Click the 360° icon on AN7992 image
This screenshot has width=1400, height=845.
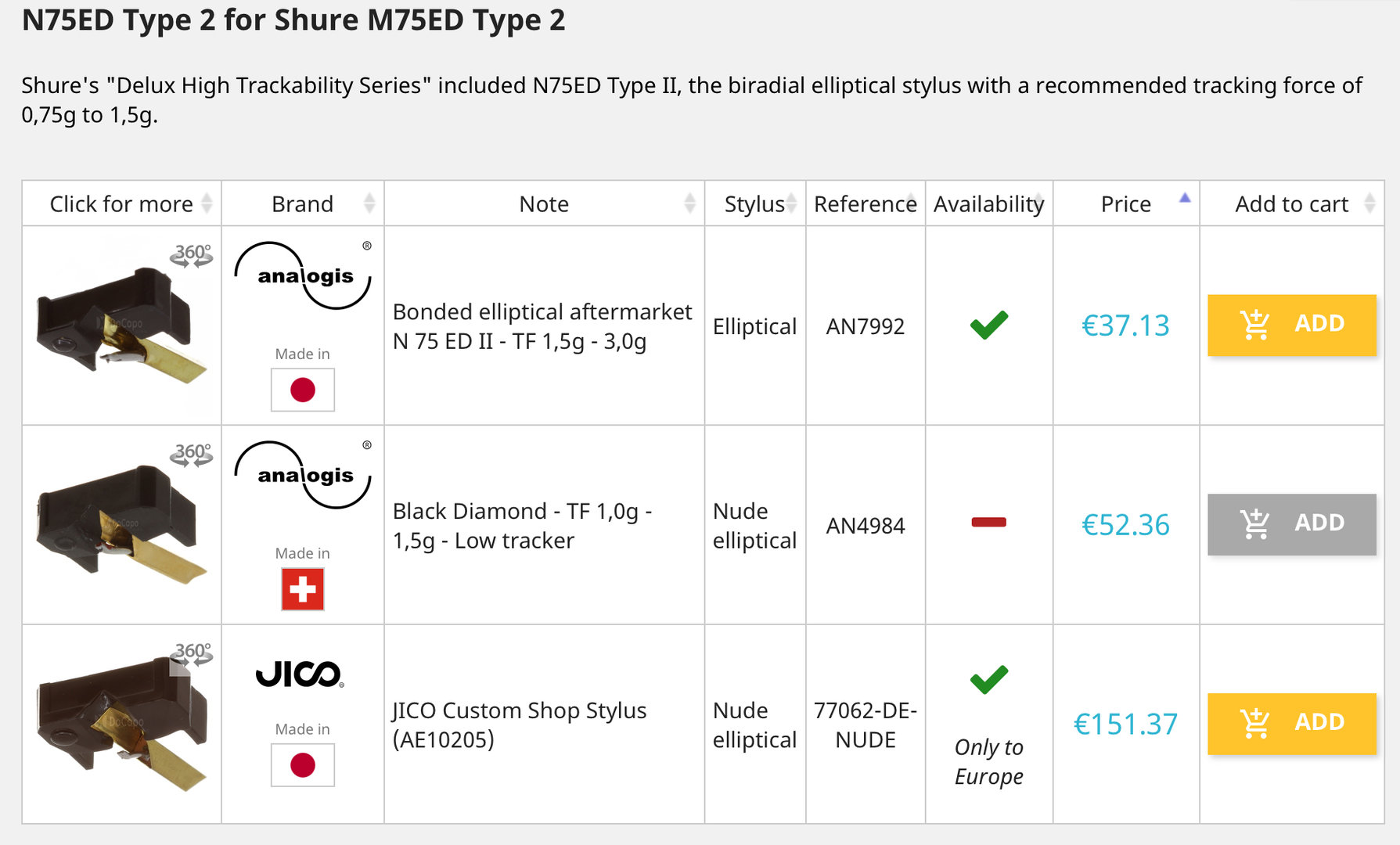(x=192, y=254)
